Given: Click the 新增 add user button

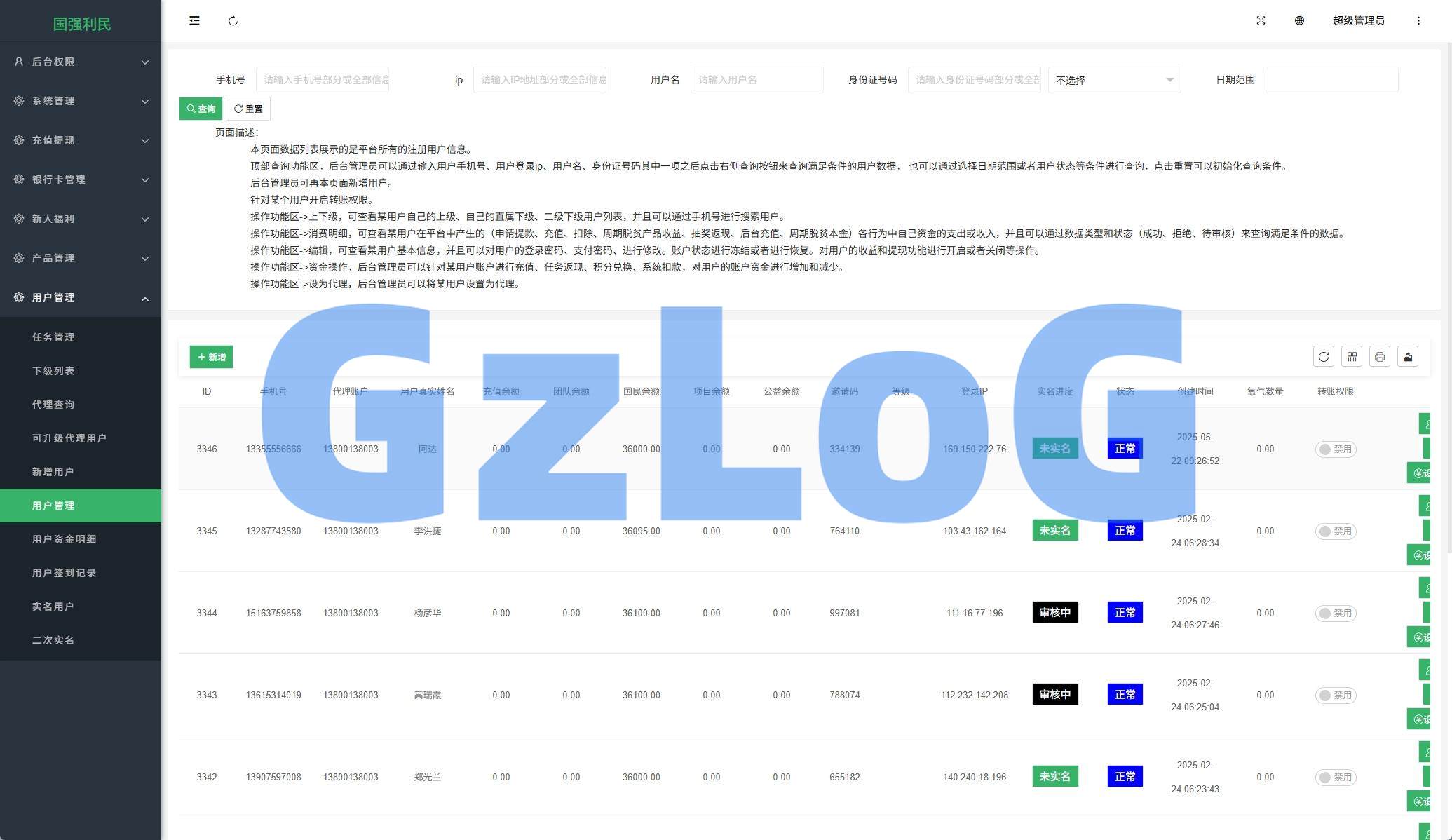Looking at the screenshot, I should coord(211,357).
